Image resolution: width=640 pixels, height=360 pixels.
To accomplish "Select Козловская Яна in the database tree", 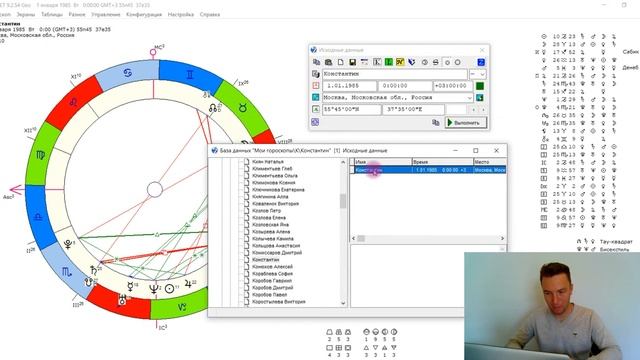I will click(270, 224).
